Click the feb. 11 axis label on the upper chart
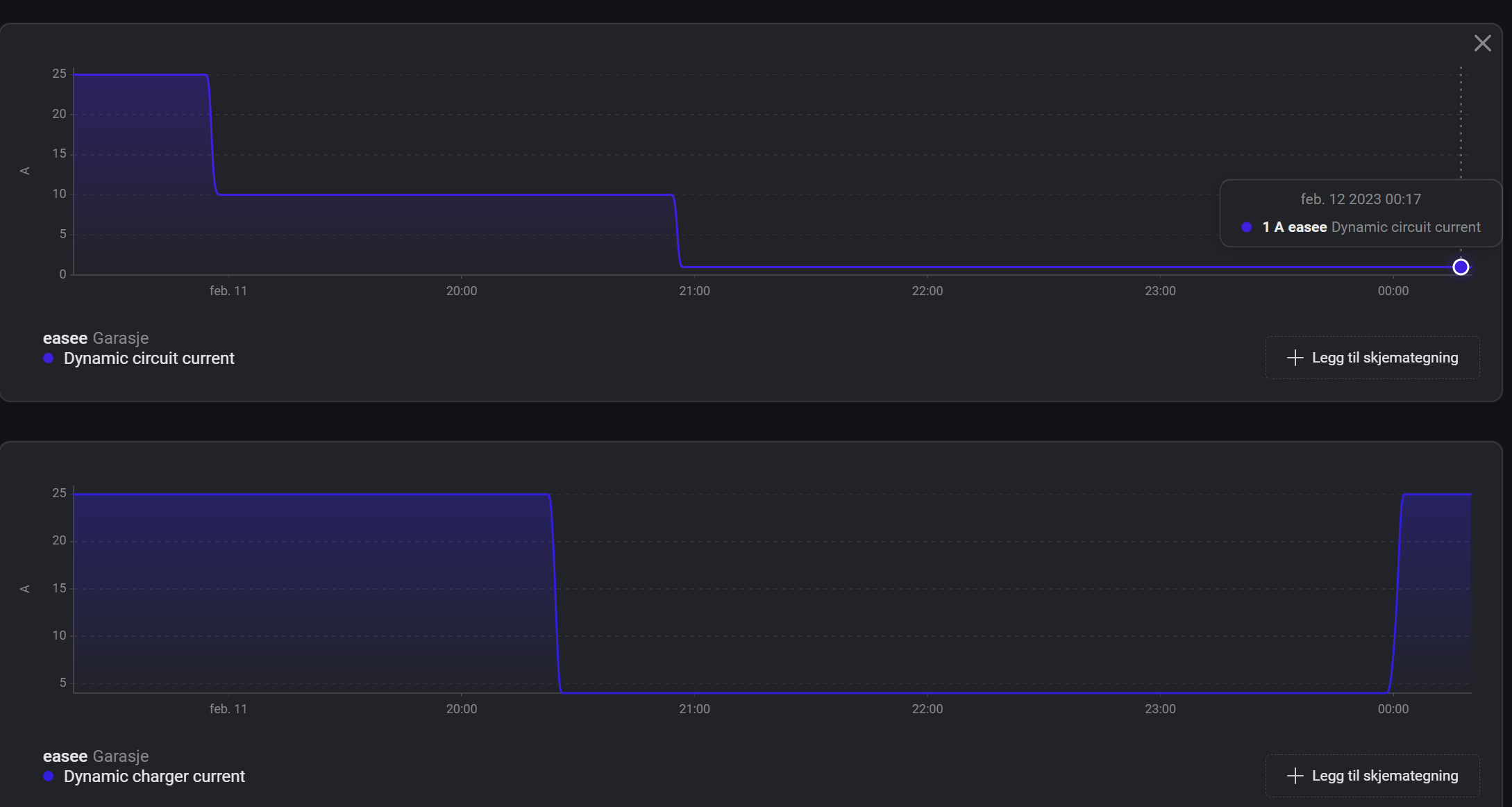Image resolution: width=1512 pixels, height=807 pixels. pos(228,291)
